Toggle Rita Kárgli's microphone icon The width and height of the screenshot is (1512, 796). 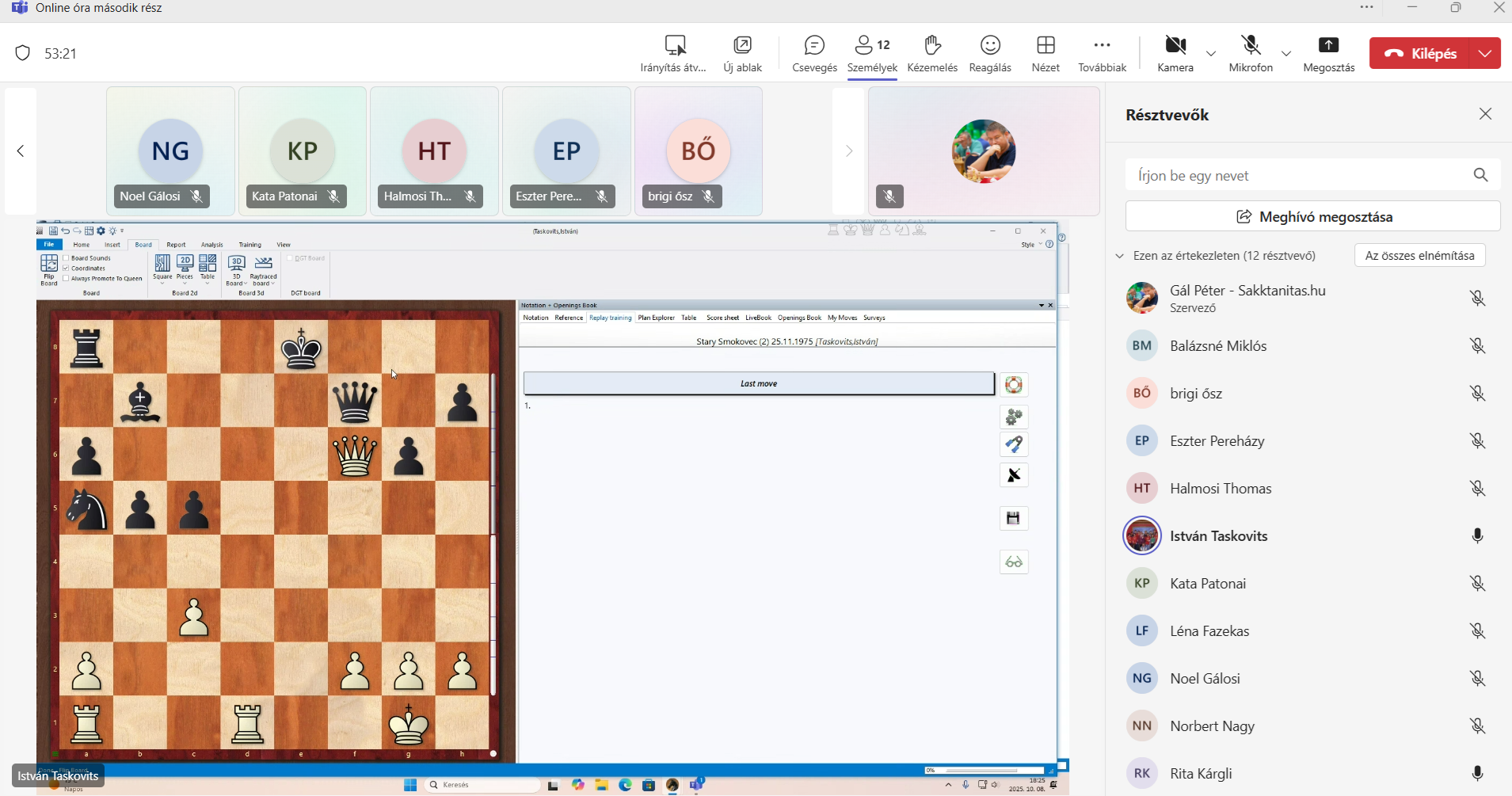(1477, 774)
